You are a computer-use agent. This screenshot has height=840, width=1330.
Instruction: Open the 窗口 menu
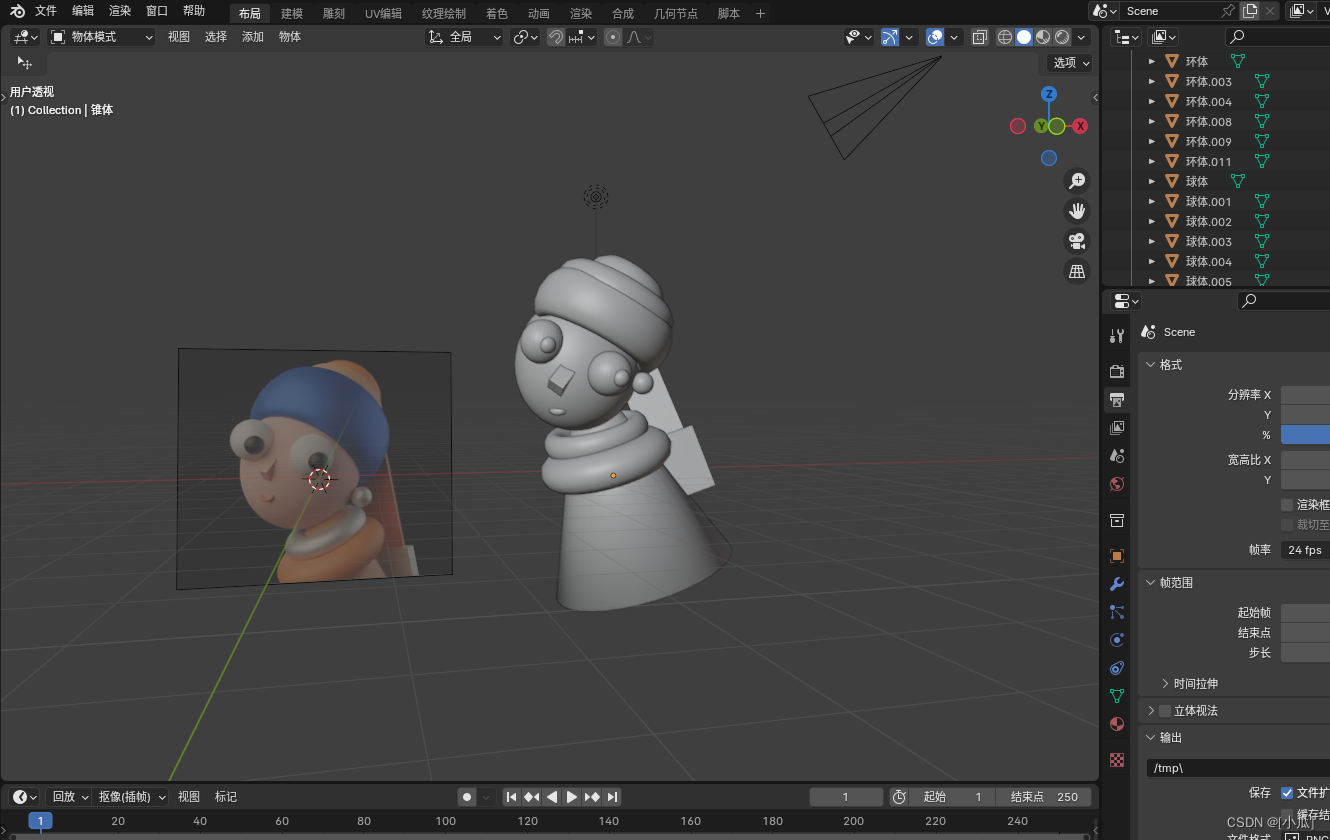[157, 11]
